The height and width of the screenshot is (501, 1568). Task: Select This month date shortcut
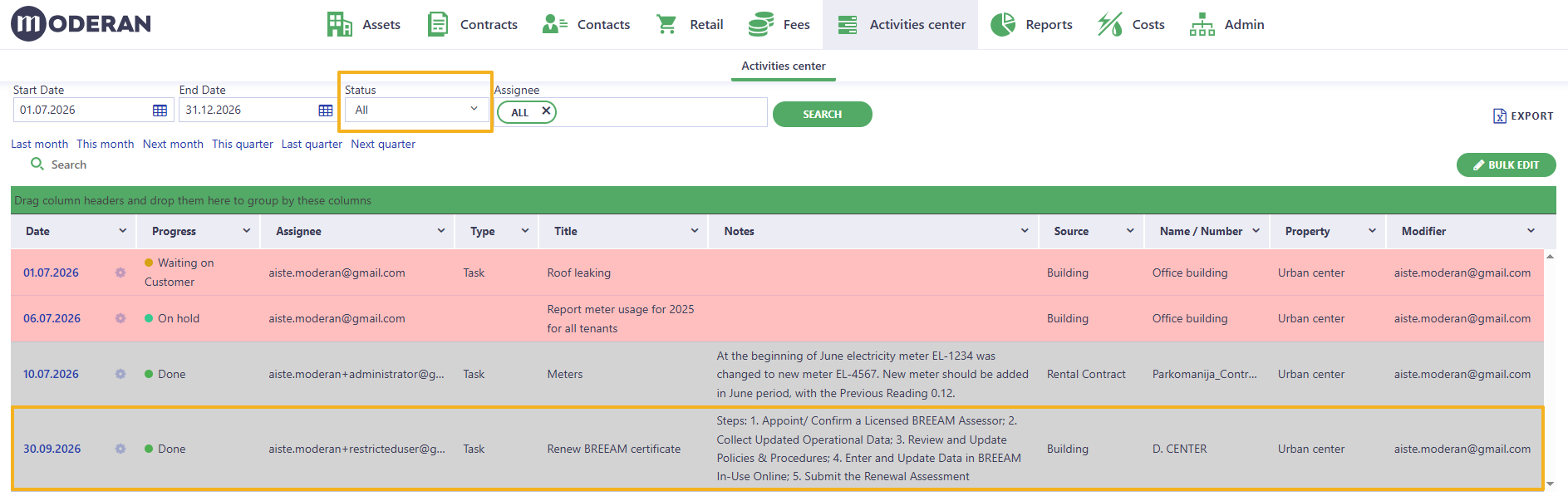coord(106,144)
